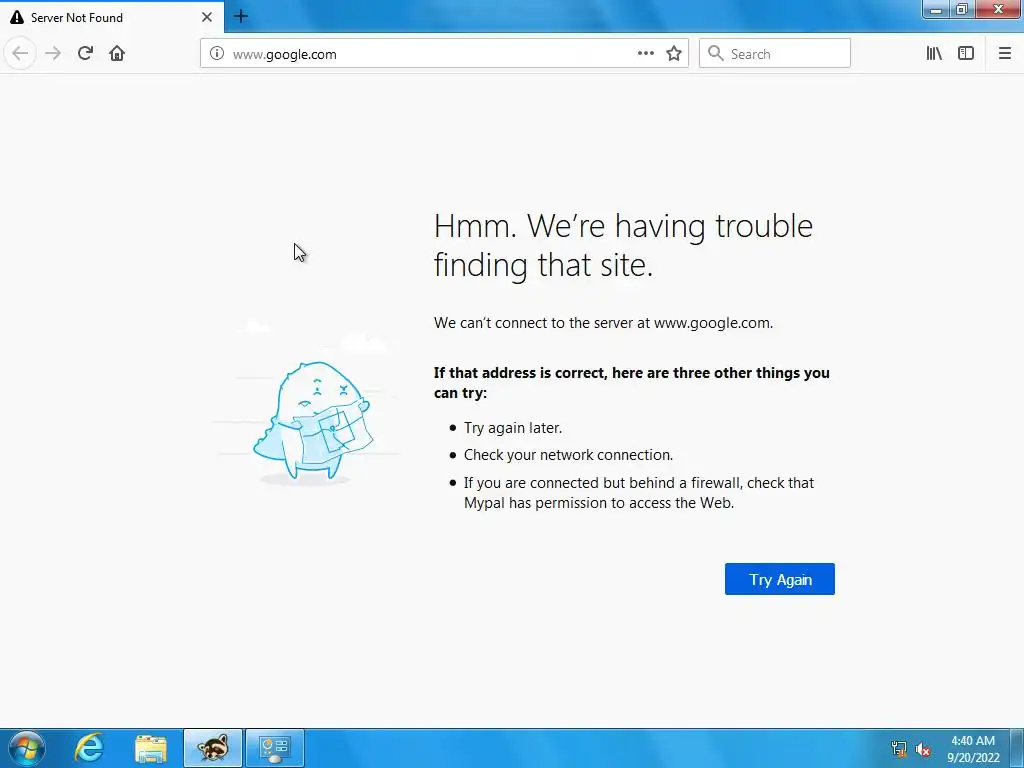Minimize the browser window
The width and height of the screenshot is (1024, 768).
point(936,9)
